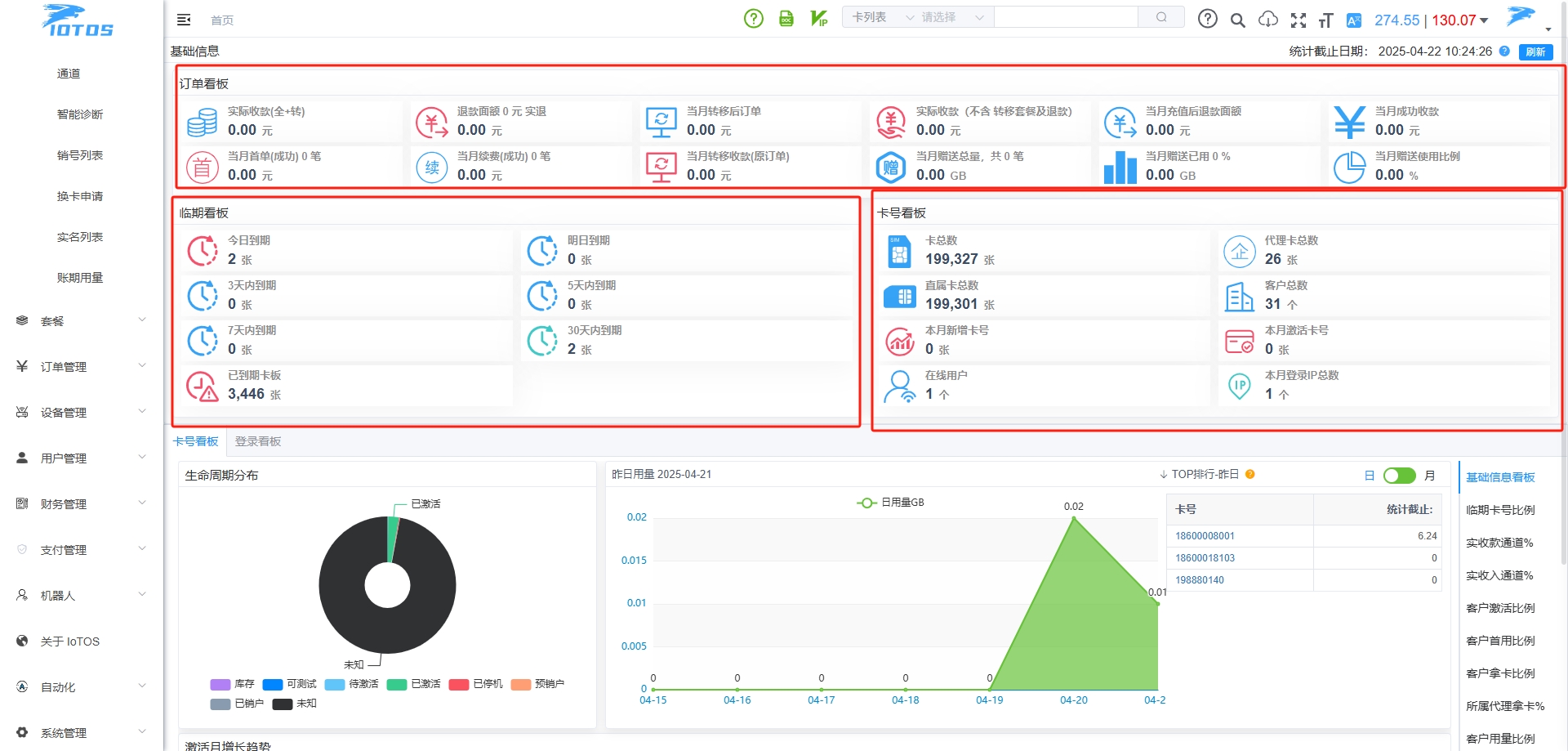Toggle 已激活 legend in lifecycle chart

[x=413, y=684]
